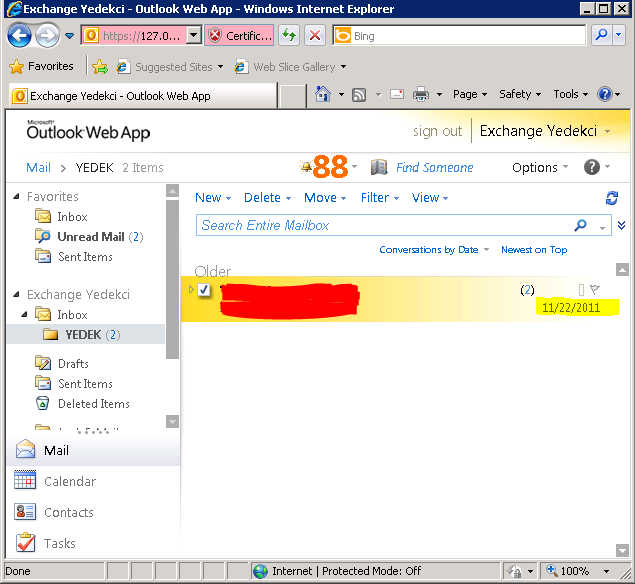Open the Delete menu in the mail toolbar

coord(267,198)
